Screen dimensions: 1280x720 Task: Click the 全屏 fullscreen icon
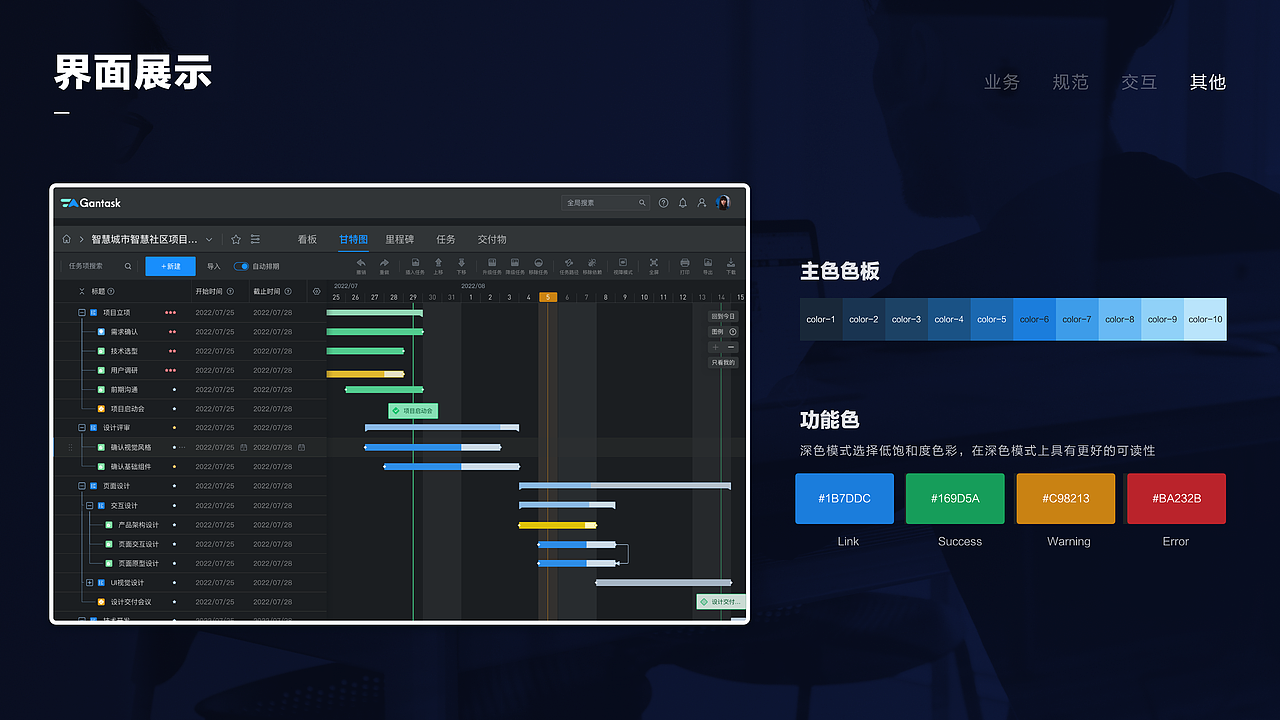click(654, 263)
